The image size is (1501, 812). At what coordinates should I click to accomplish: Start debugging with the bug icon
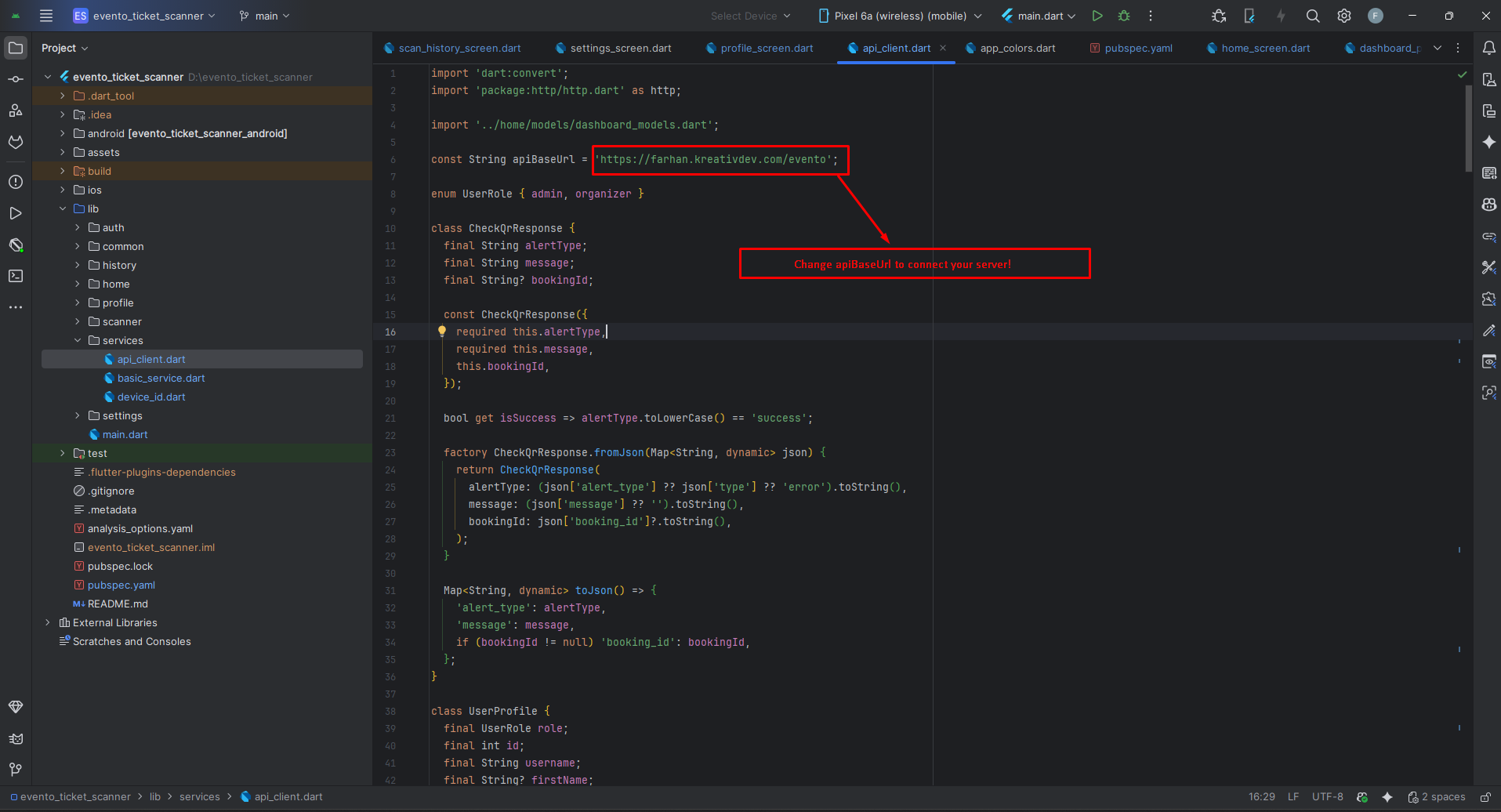(x=1124, y=16)
